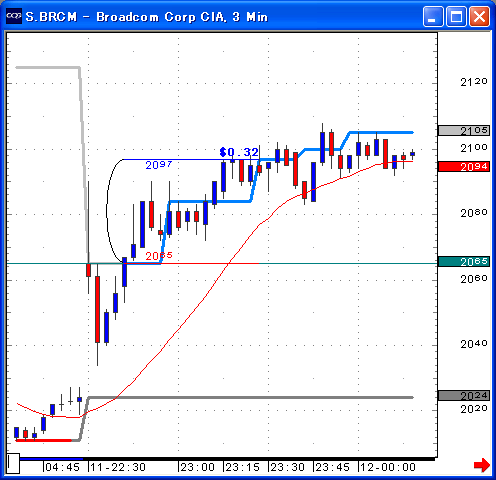496x480 pixels.
Task: Click the small white box at bottom-left corner
Action: tap(13, 463)
